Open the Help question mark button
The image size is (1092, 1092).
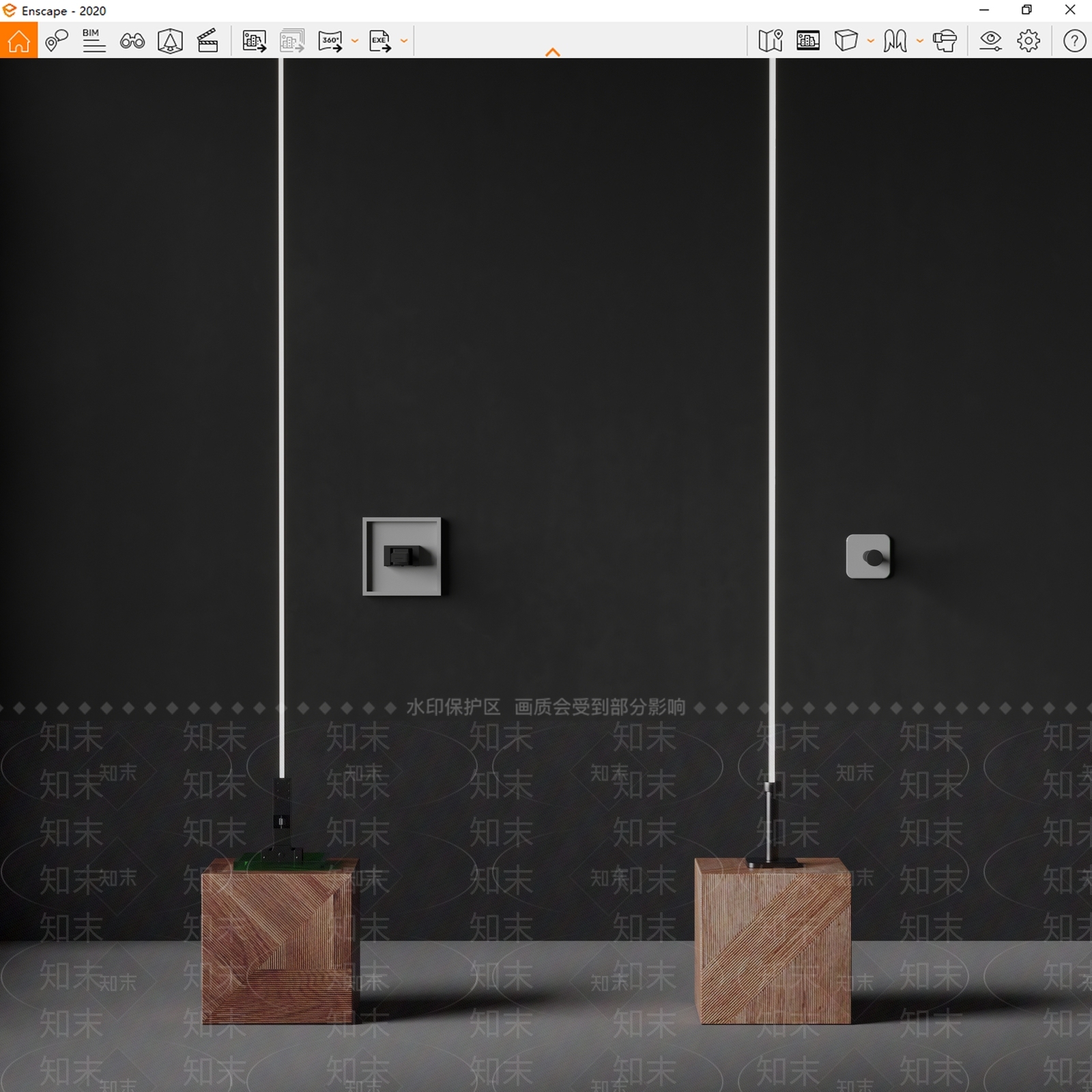click(1074, 41)
